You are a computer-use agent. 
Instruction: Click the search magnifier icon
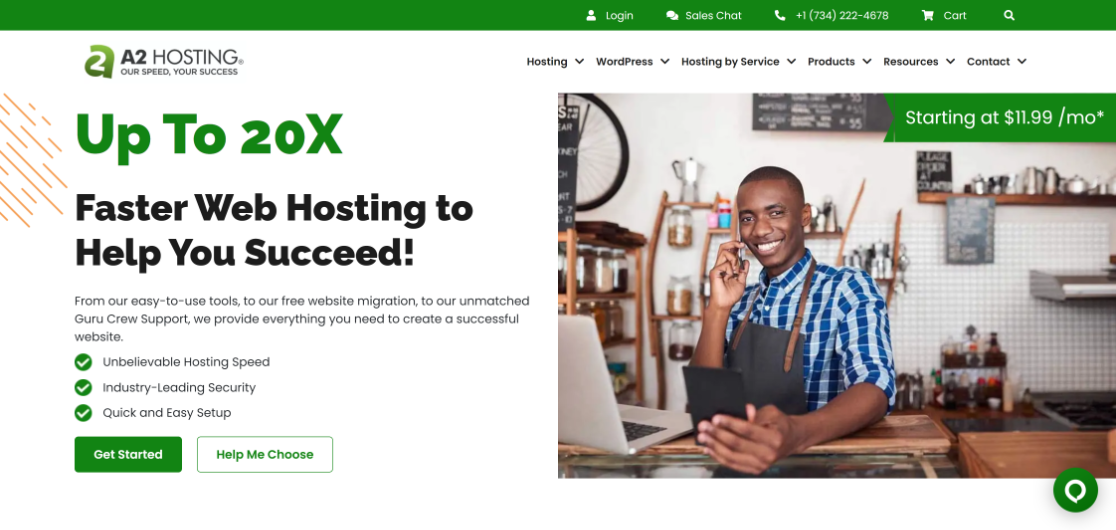1009,15
